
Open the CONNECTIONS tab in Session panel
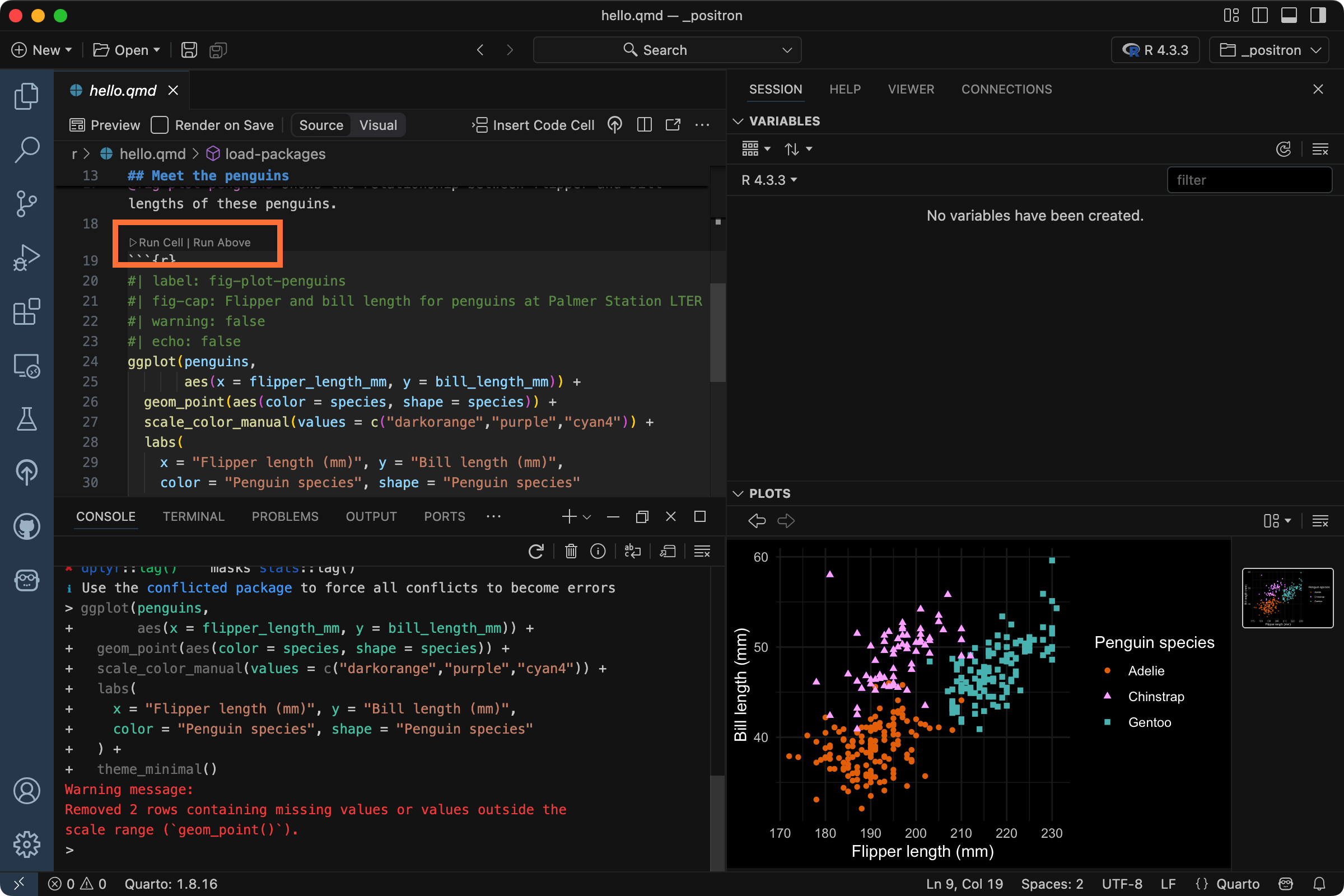(1006, 89)
